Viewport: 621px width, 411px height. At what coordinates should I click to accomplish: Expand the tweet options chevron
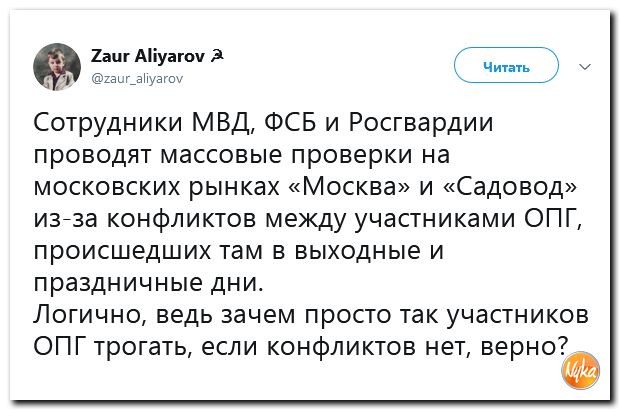[584, 67]
